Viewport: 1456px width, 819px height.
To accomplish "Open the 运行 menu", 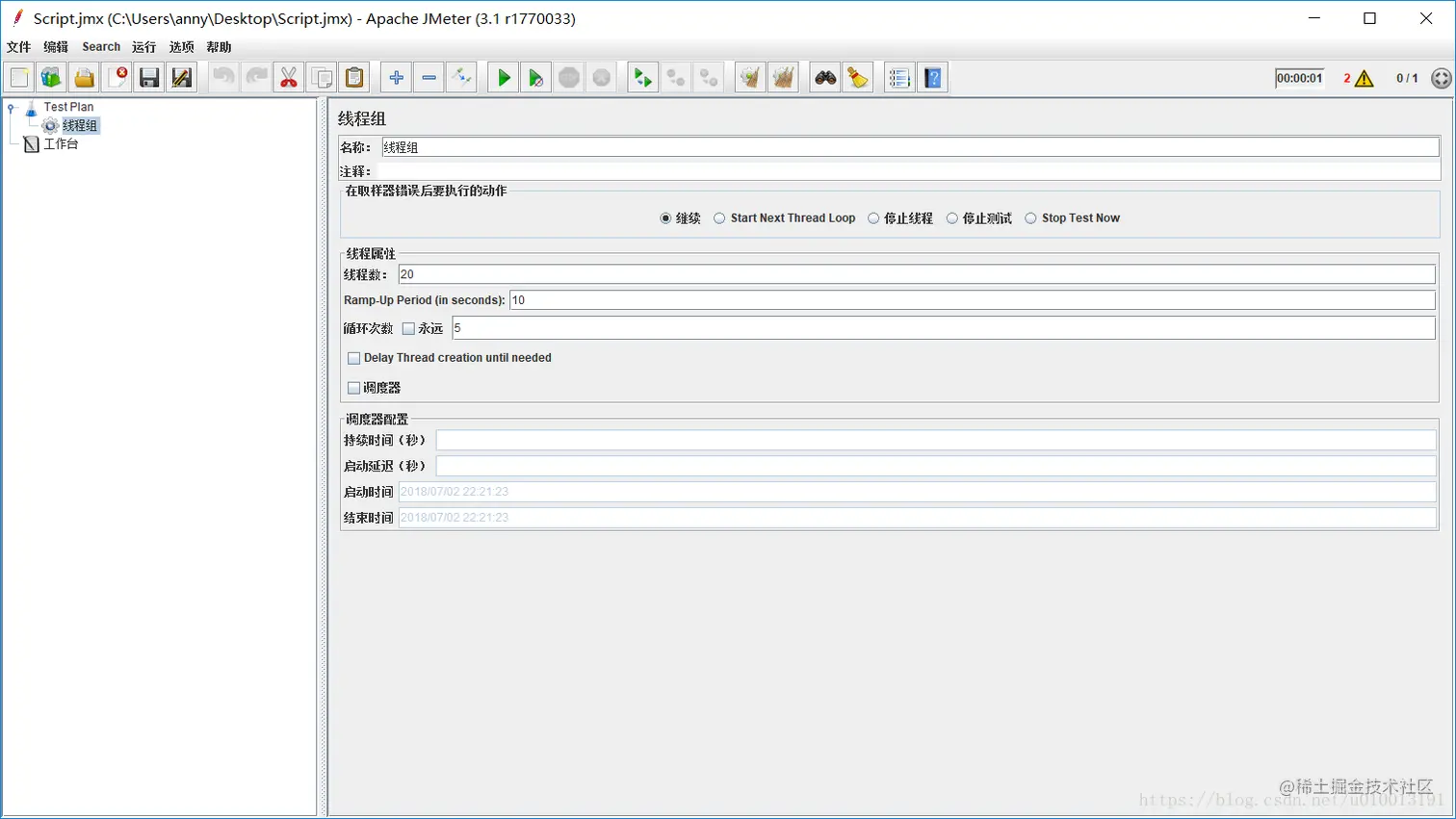I will coord(144,47).
